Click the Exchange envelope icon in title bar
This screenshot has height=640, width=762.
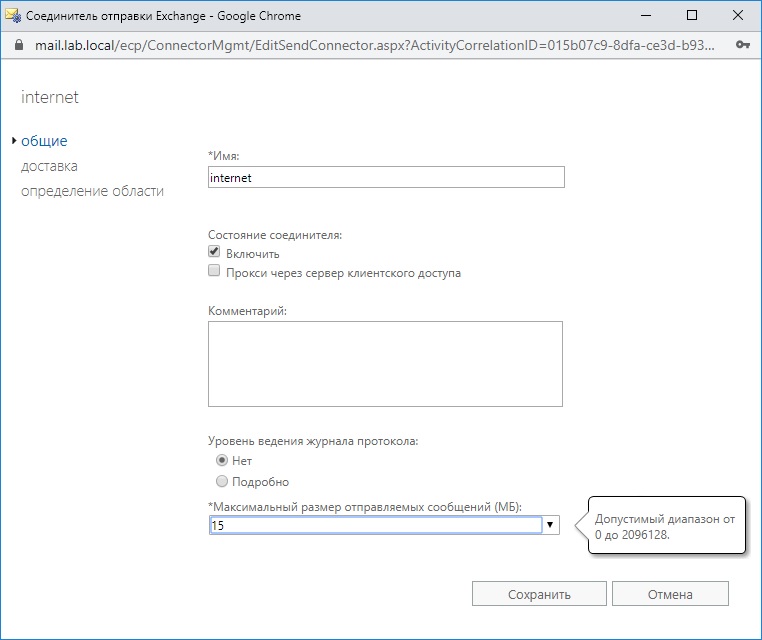pos(14,17)
